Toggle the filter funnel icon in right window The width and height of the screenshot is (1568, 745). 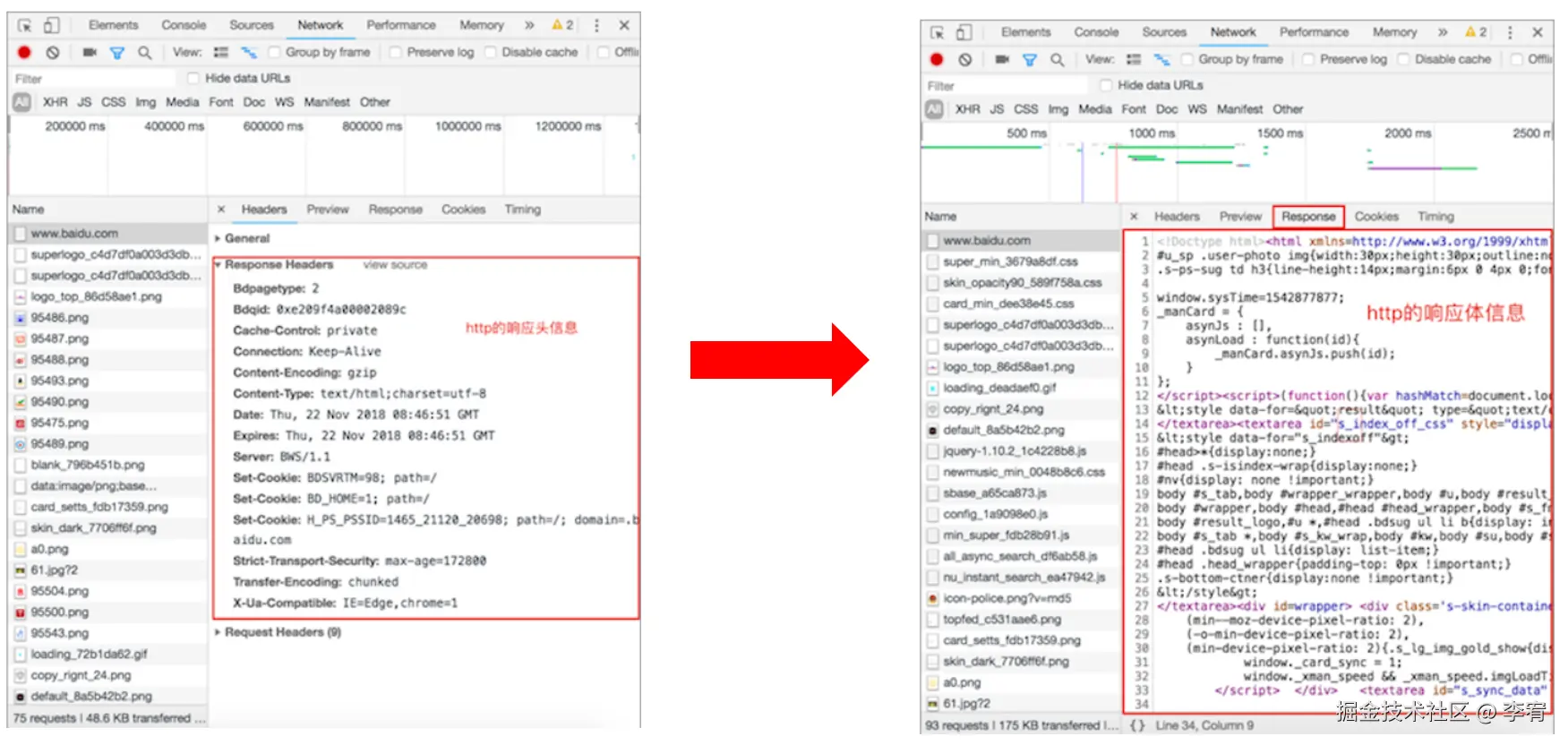[x=1029, y=59]
